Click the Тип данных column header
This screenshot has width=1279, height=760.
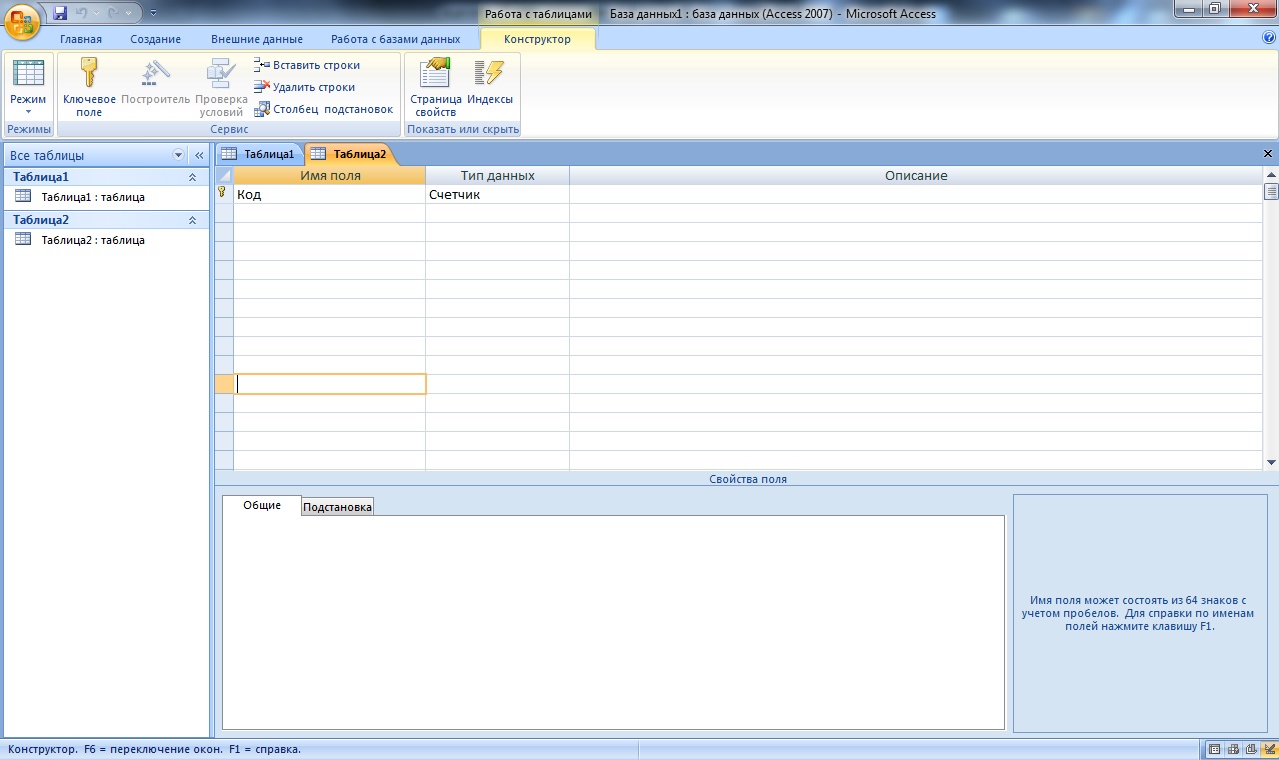[497, 175]
